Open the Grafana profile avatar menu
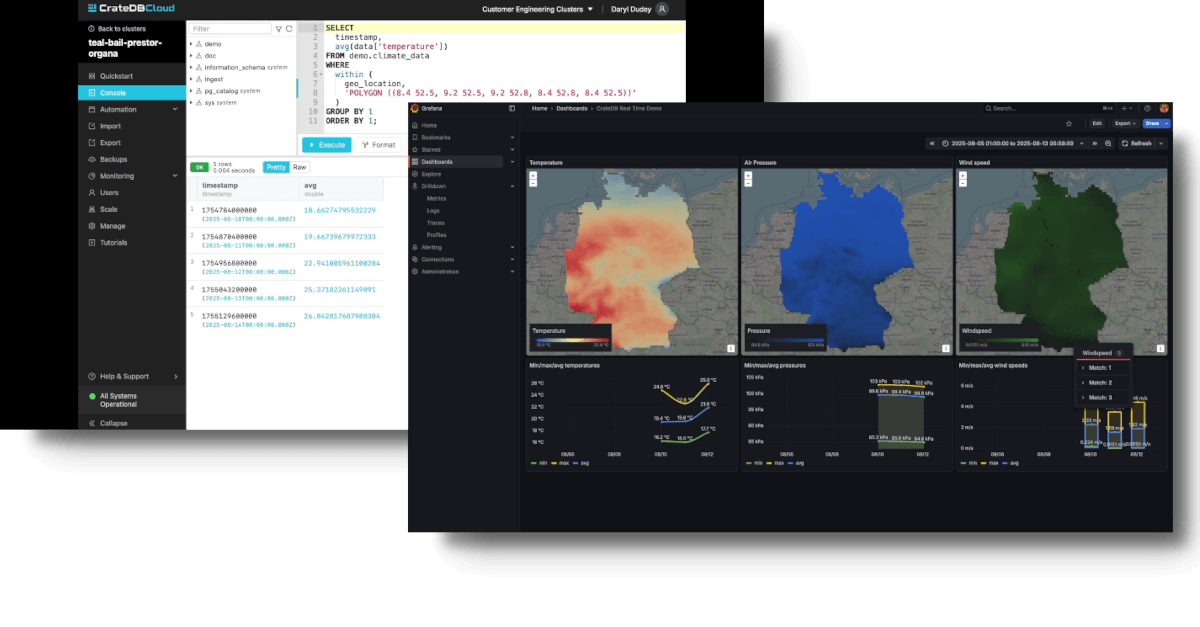 [x=1164, y=107]
